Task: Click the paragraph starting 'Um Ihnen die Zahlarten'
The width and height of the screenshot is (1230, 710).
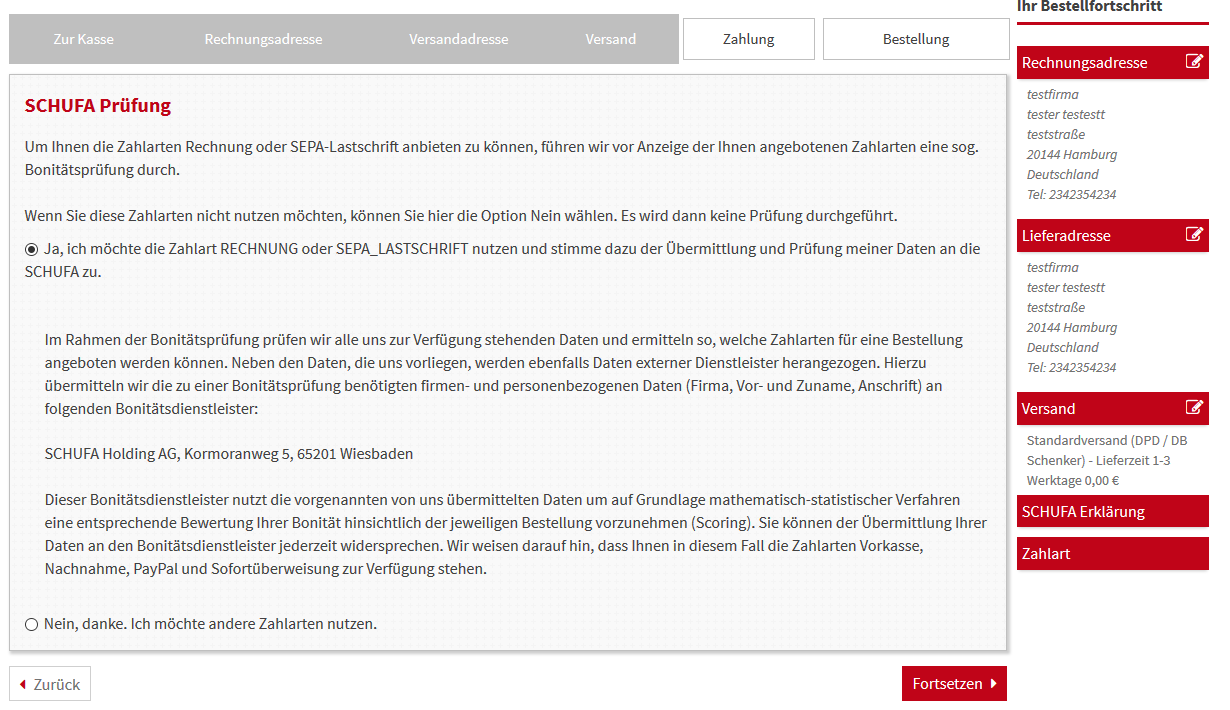Action: coord(501,158)
